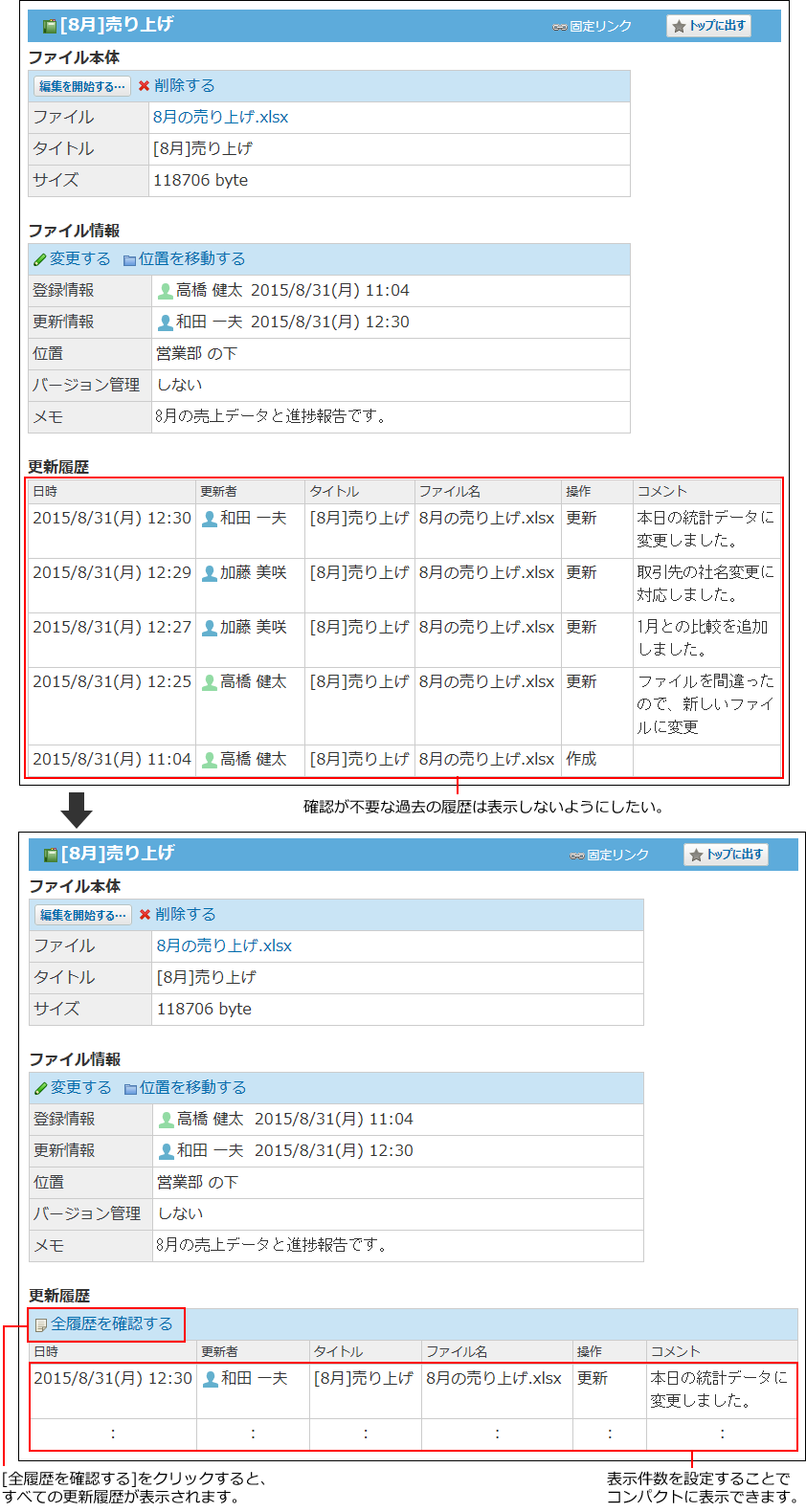Click red X 削除する icon in upper panel
This screenshot has height=1512, width=806.
click(144, 86)
